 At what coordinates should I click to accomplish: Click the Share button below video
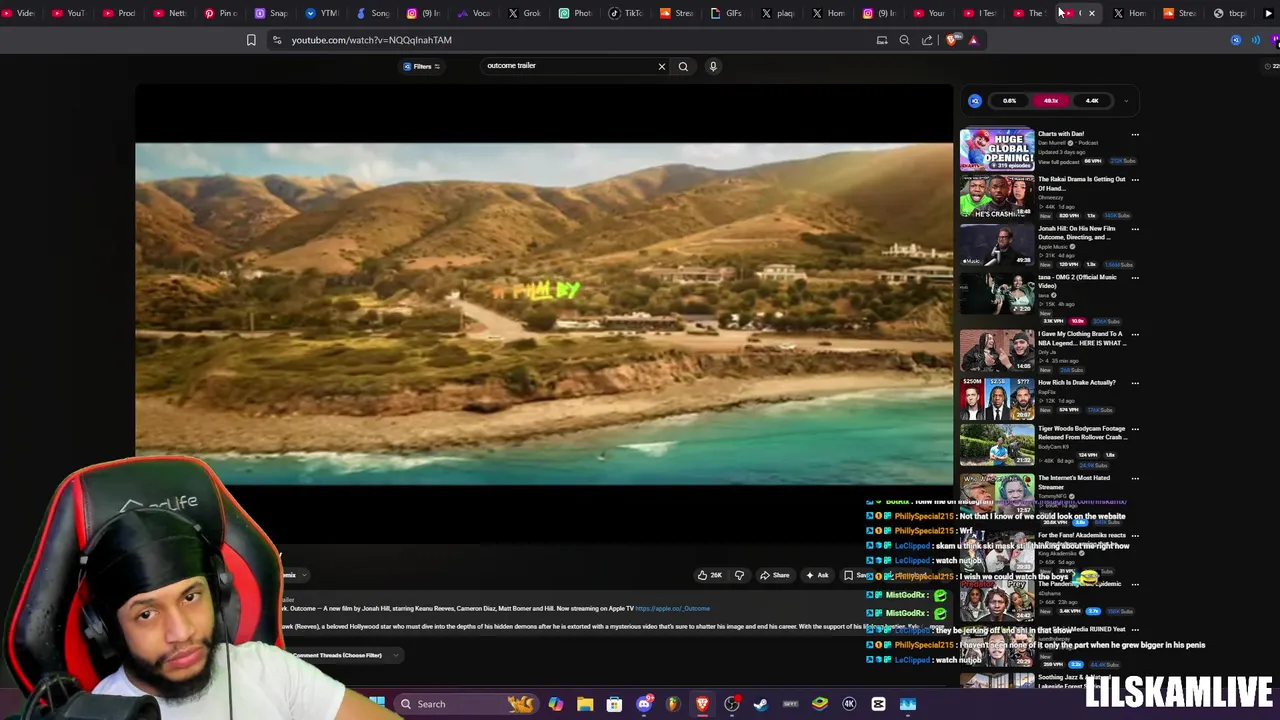pyautogui.click(x=775, y=575)
